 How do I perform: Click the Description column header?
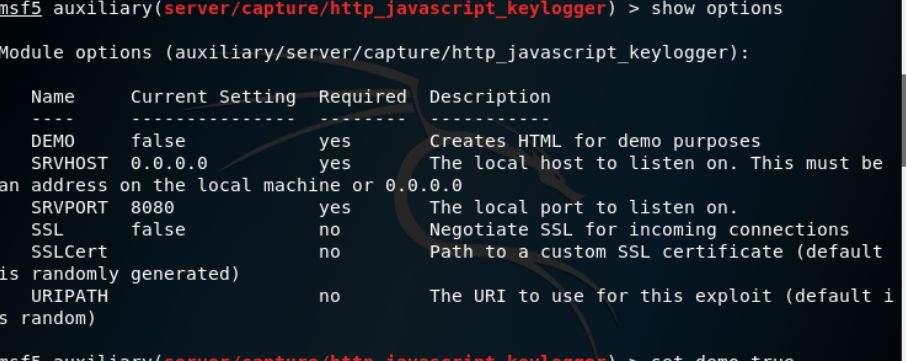pos(490,97)
